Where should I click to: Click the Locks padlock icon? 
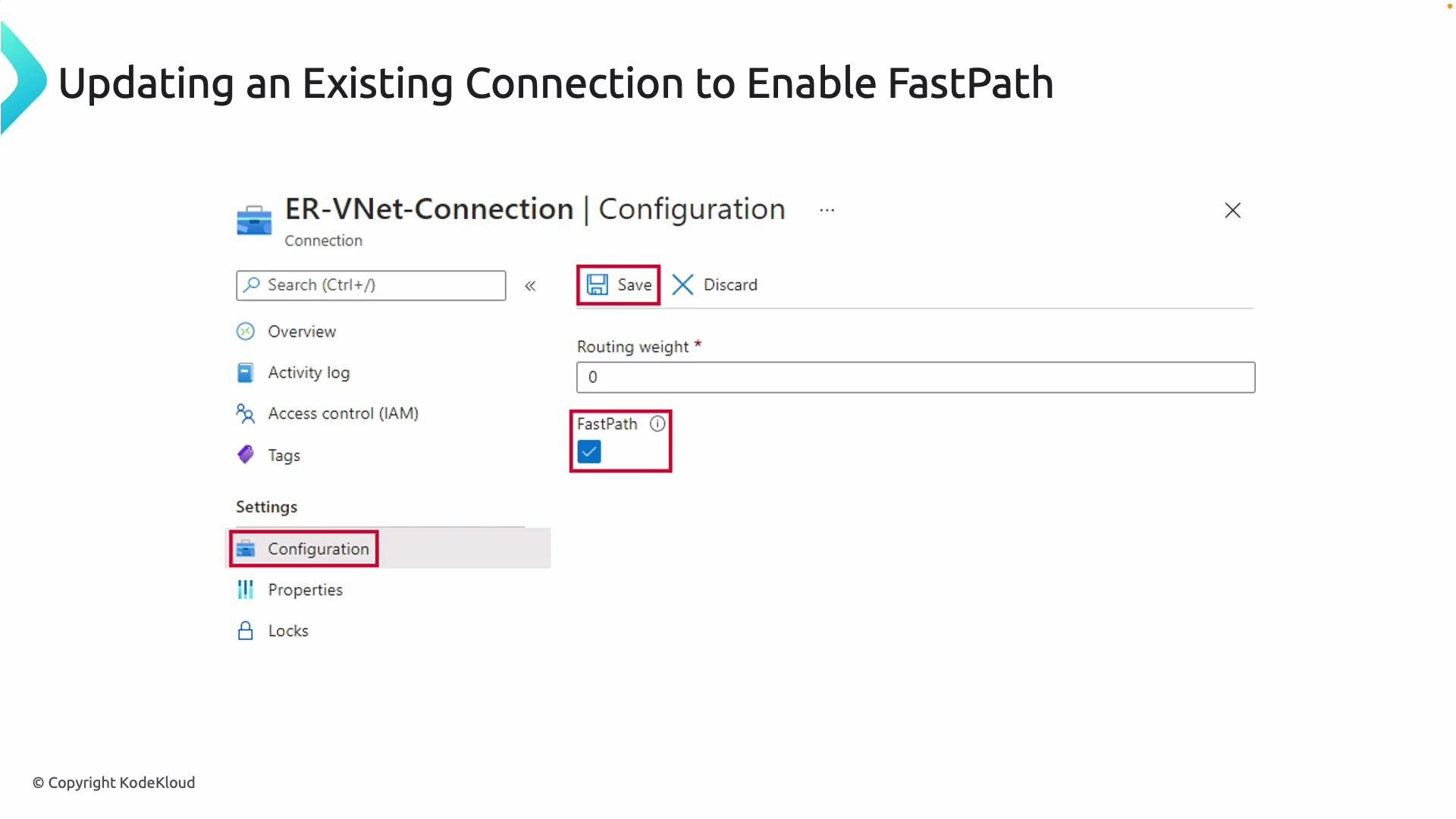point(244,630)
